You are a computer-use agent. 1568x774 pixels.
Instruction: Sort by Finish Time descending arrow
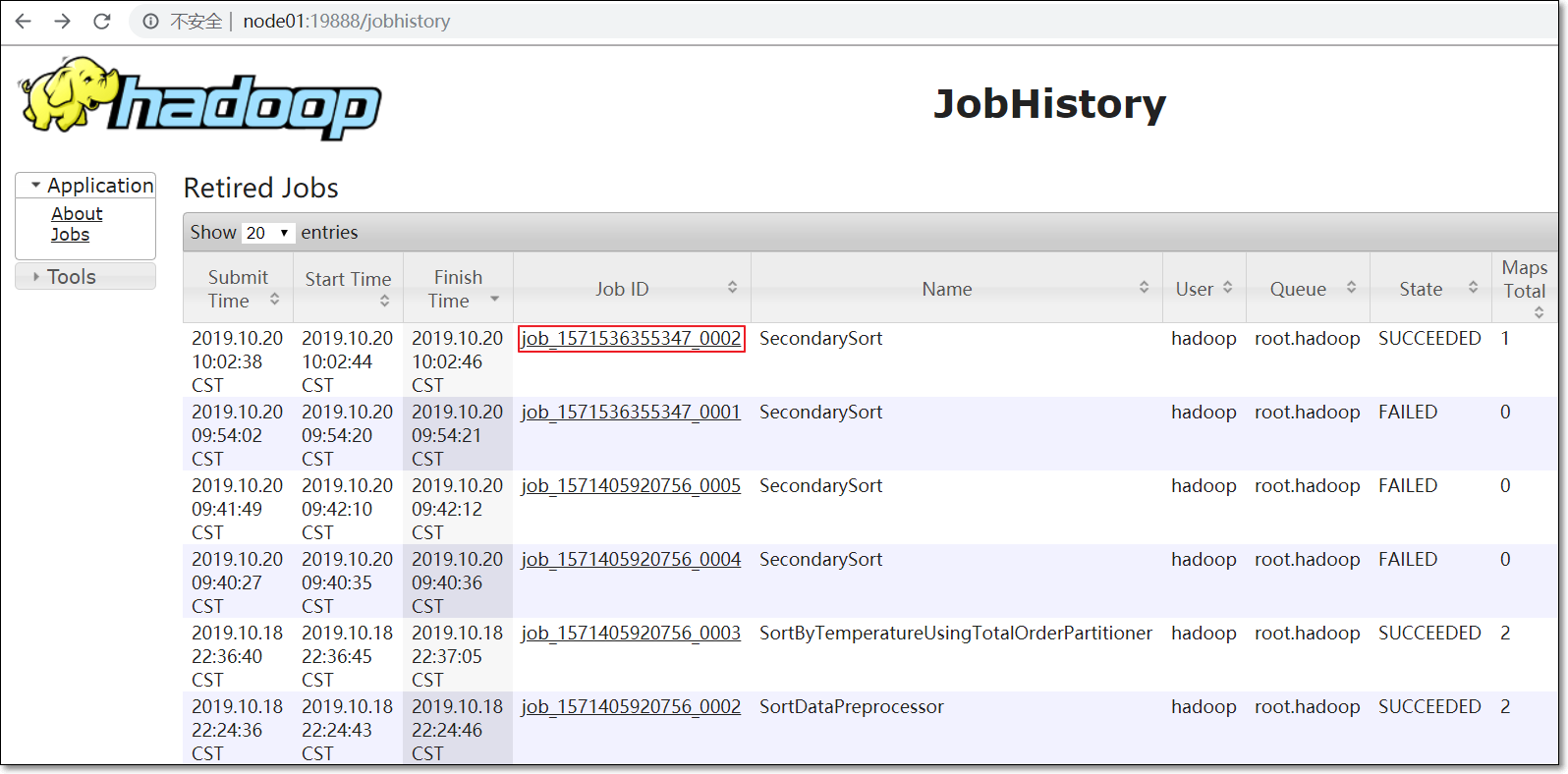[x=494, y=299]
